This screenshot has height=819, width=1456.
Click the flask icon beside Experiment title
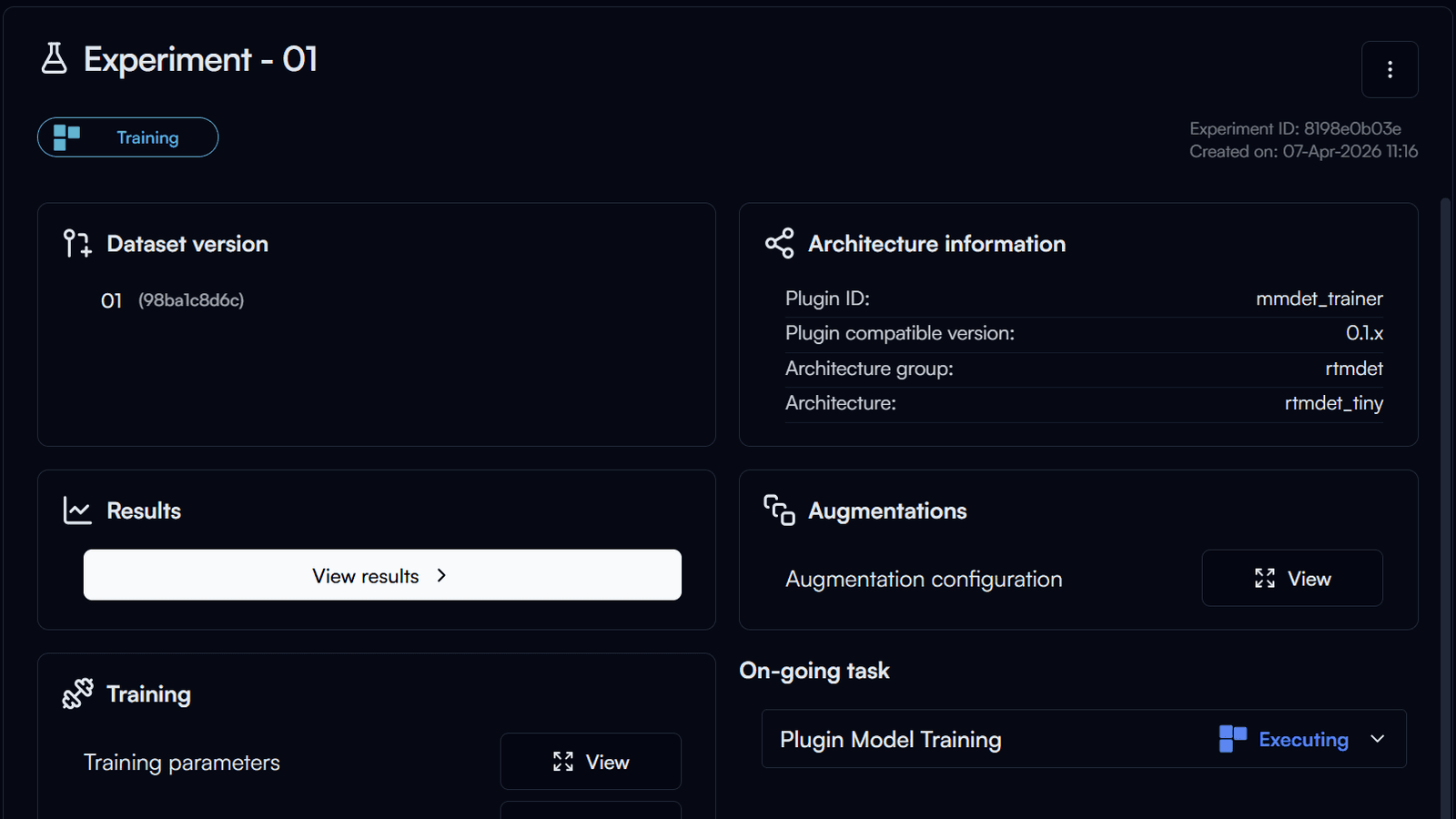click(55, 59)
